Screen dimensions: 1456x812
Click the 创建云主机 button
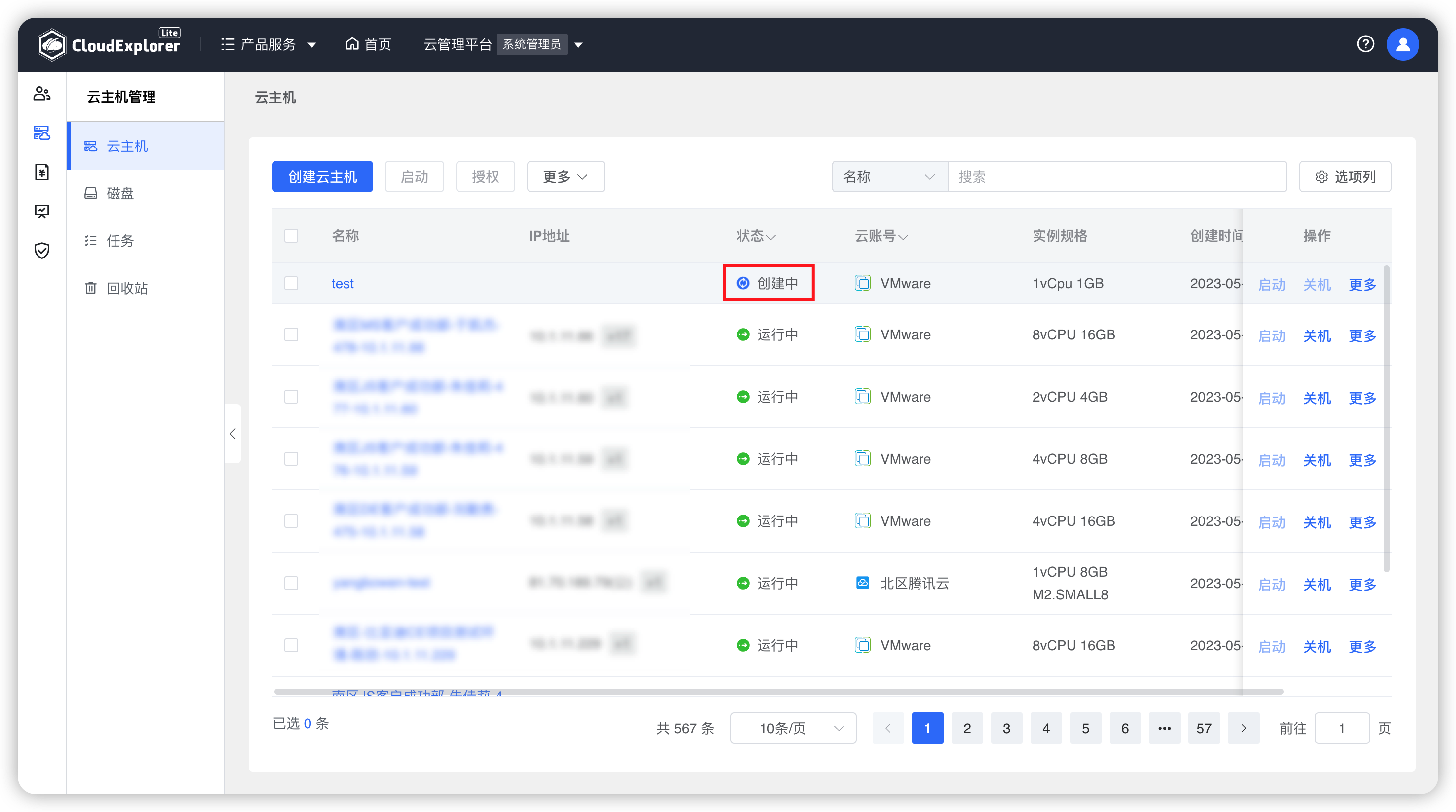pos(322,177)
